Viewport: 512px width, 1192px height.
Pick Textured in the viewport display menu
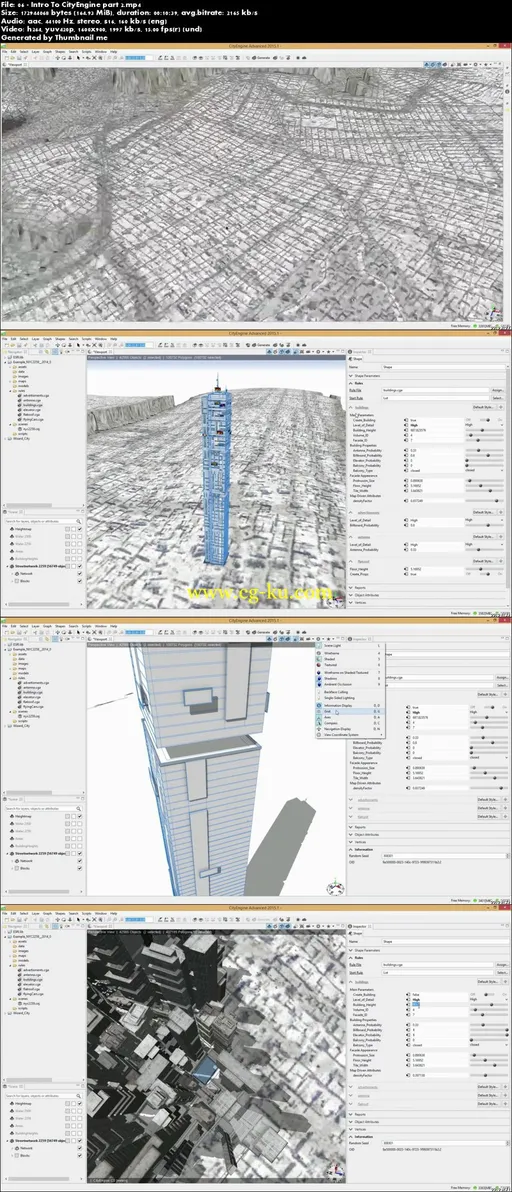click(350, 665)
